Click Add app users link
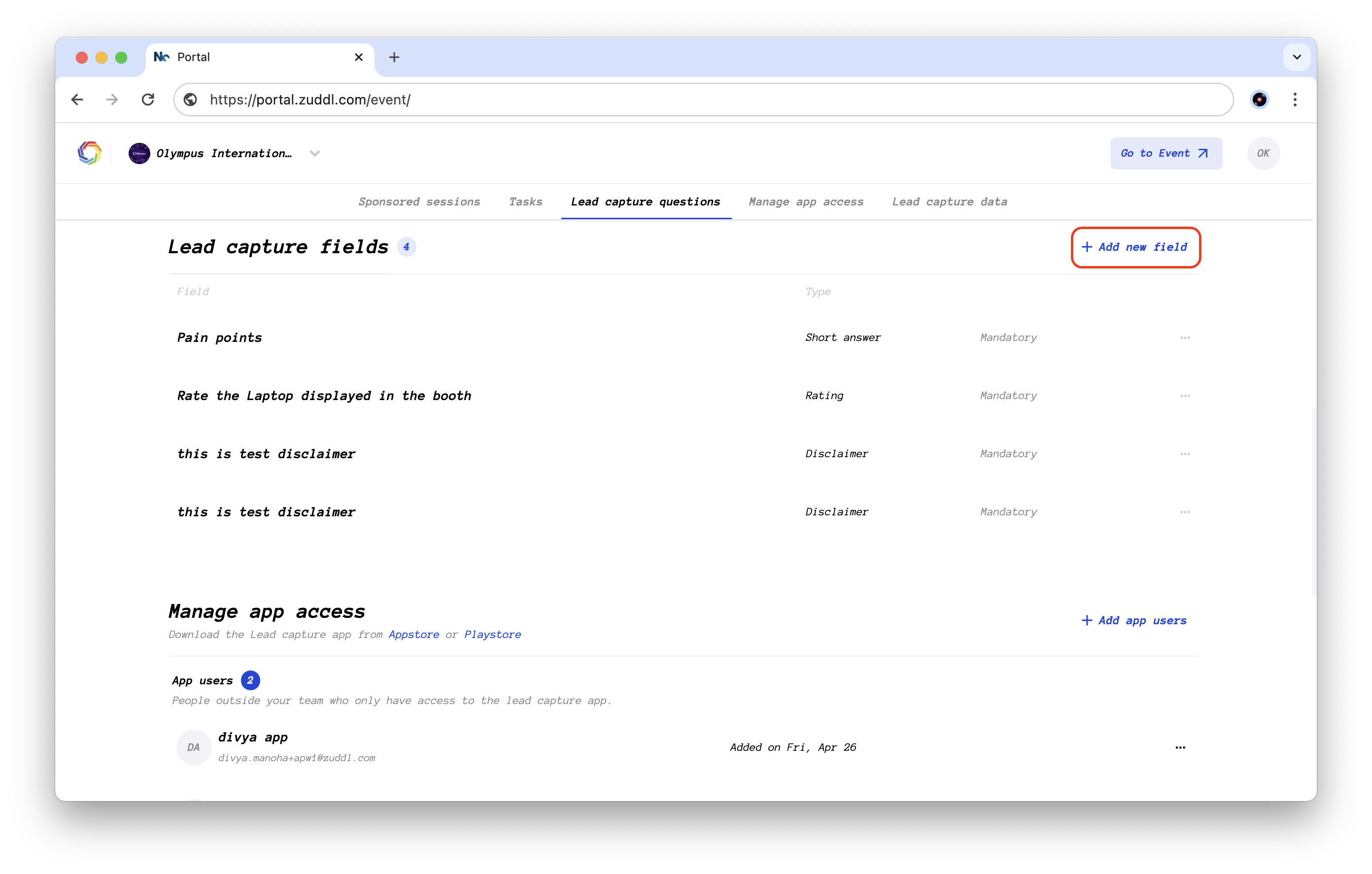Viewport: 1372px width, 874px height. 1134,620
